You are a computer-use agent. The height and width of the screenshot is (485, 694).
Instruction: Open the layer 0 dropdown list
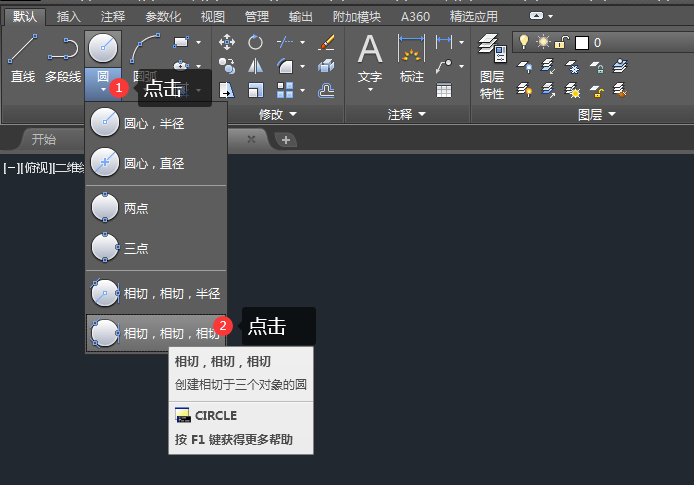click(603, 43)
